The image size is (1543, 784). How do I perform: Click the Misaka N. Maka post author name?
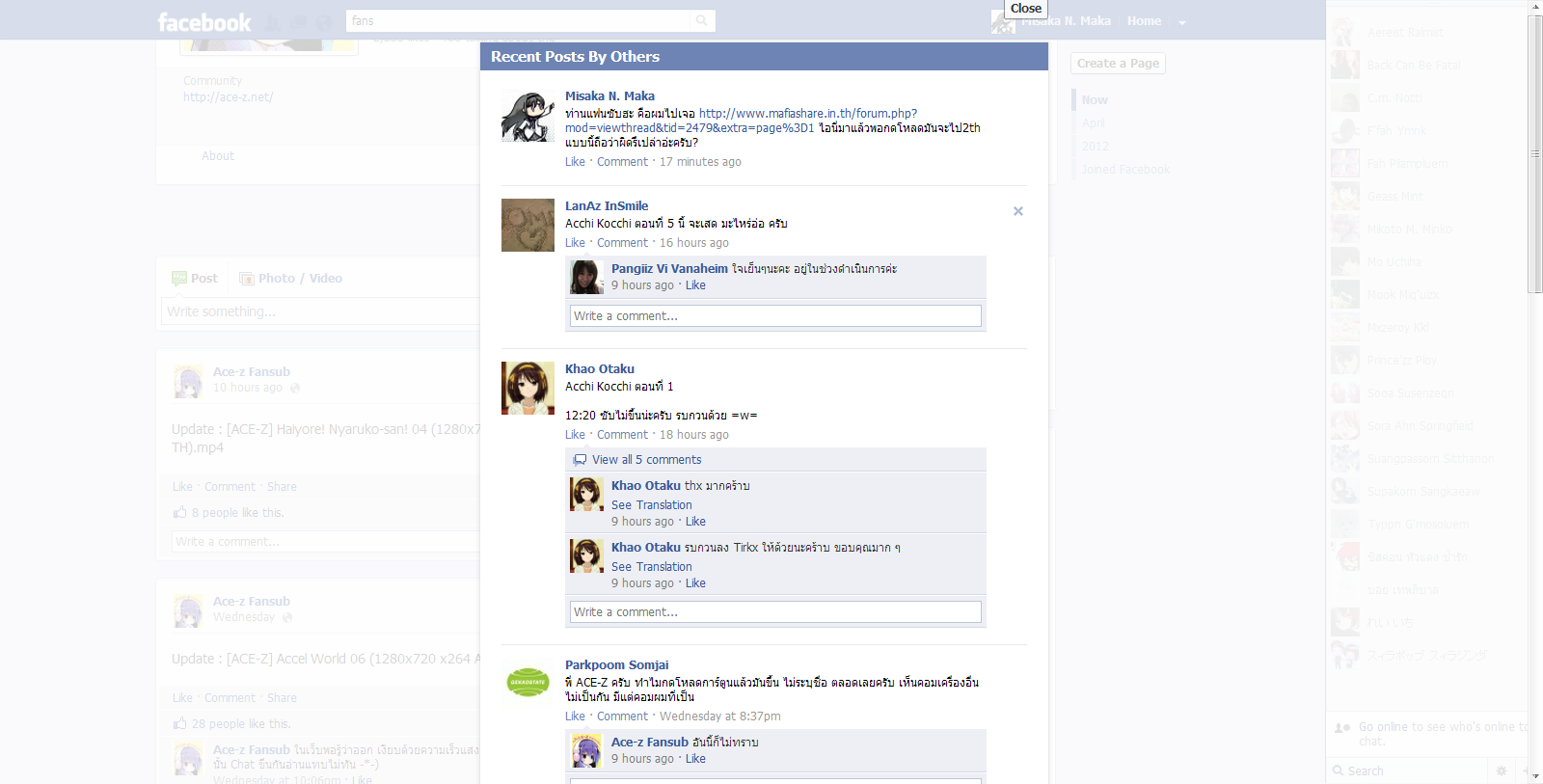pyautogui.click(x=609, y=96)
